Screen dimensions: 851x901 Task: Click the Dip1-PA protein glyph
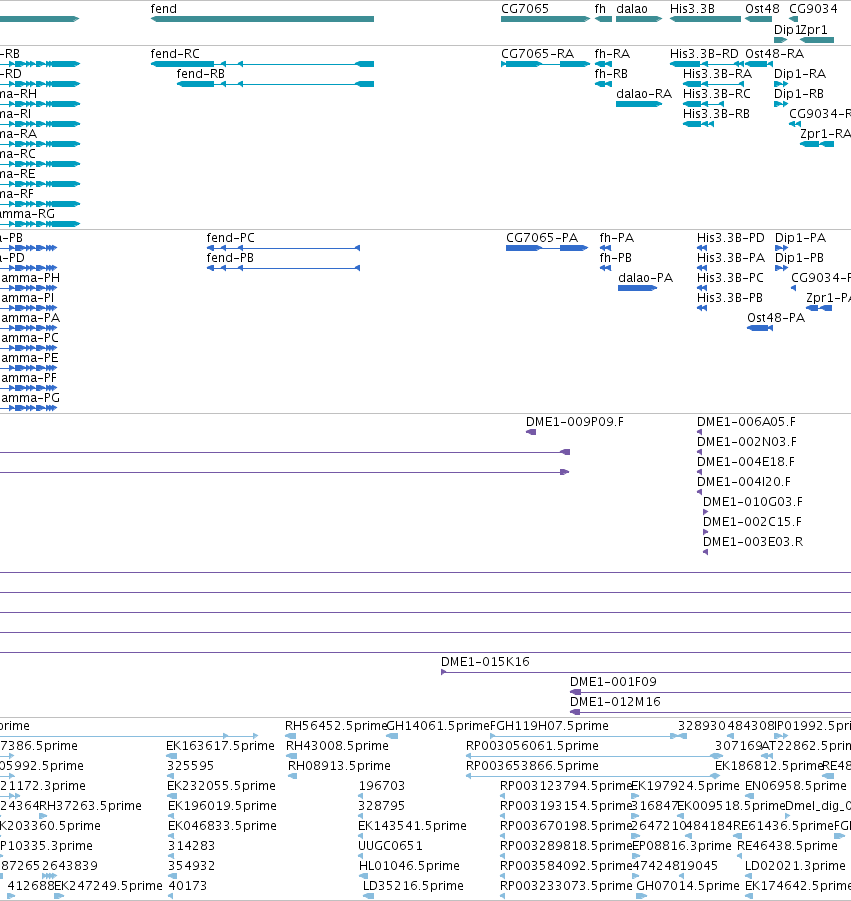(781, 248)
